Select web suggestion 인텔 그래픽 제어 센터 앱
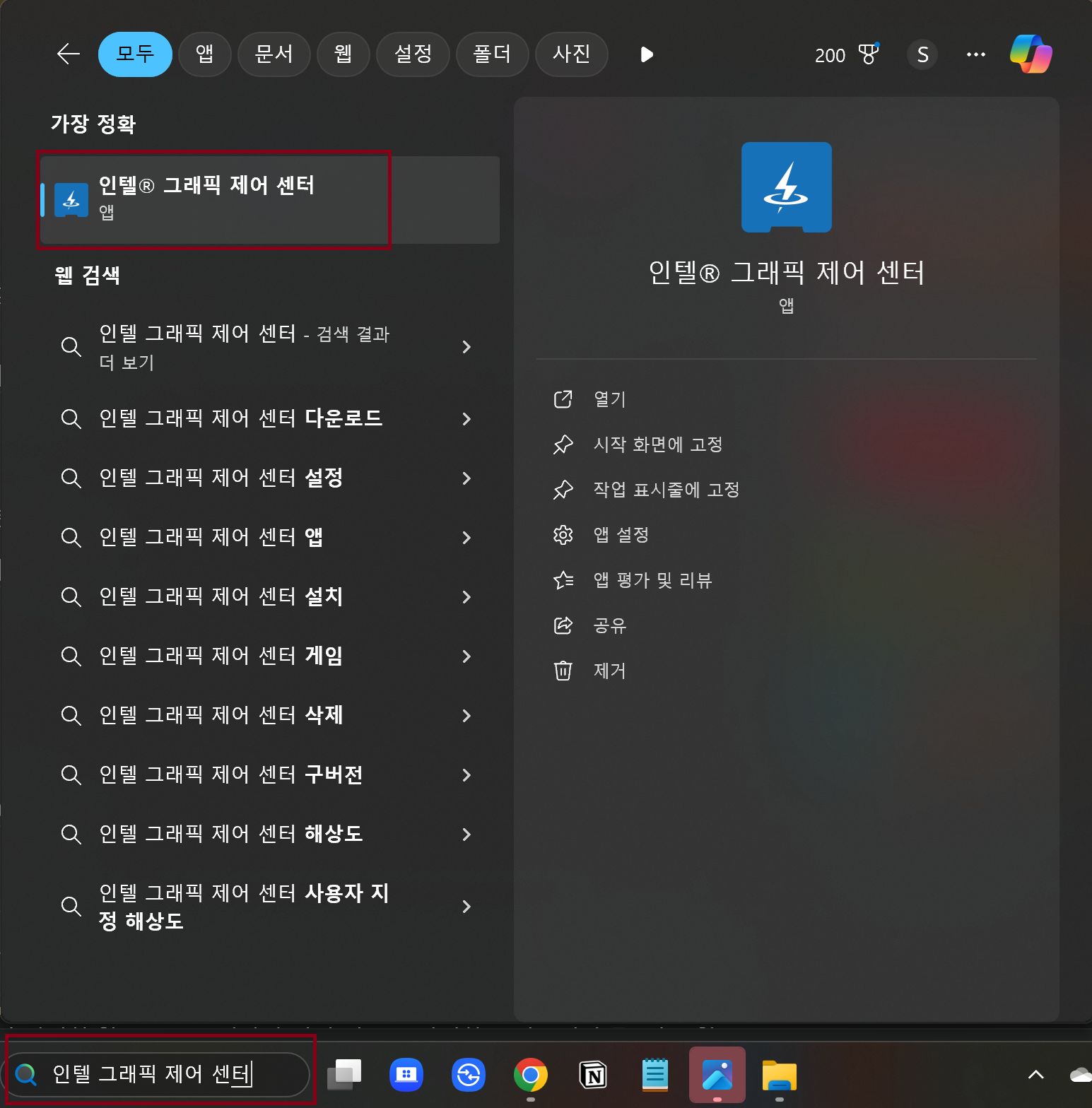The width and height of the screenshot is (1092, 1108). pyautogui.click(x=211, y=537)
